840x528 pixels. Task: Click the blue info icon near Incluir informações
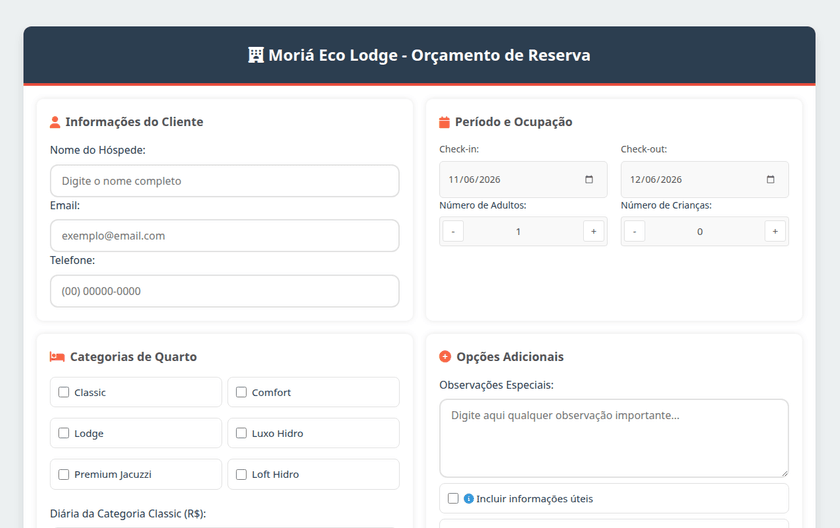tap(468, 499)
